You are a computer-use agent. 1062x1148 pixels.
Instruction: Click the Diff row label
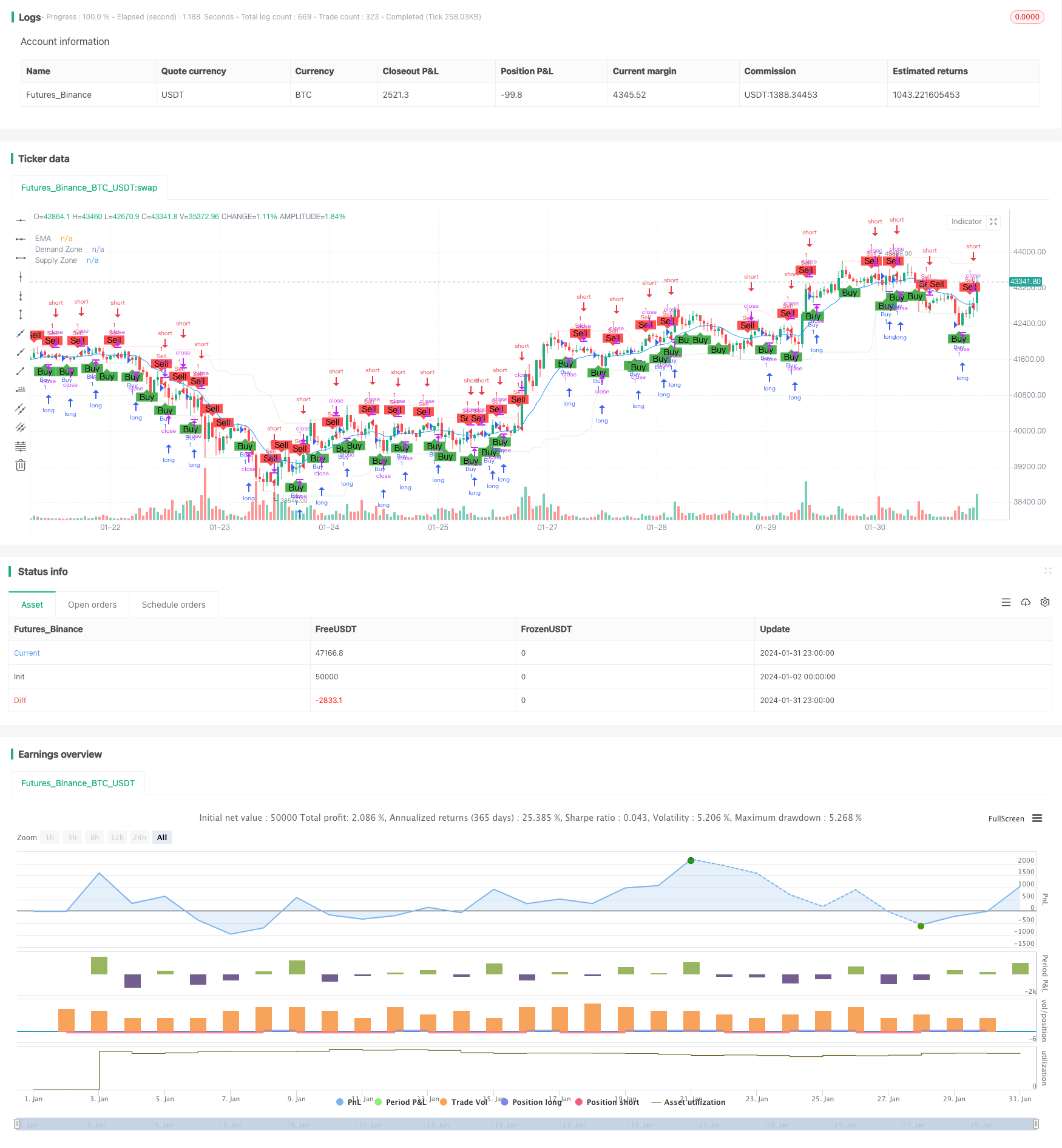click(x=20, y=701)
